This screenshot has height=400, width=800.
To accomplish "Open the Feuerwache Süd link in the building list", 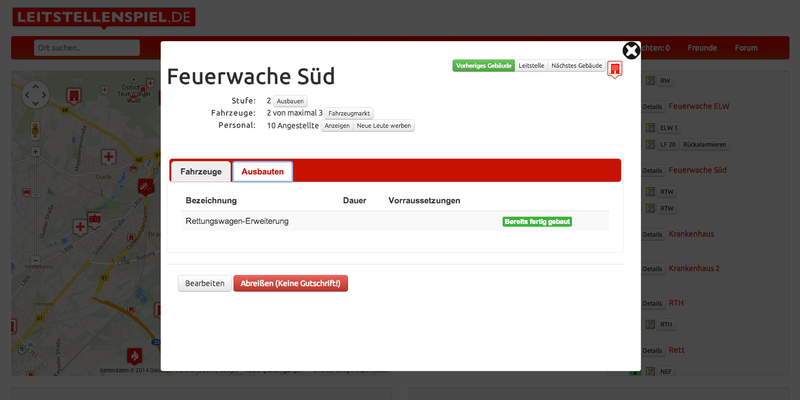I will point(697,170).
